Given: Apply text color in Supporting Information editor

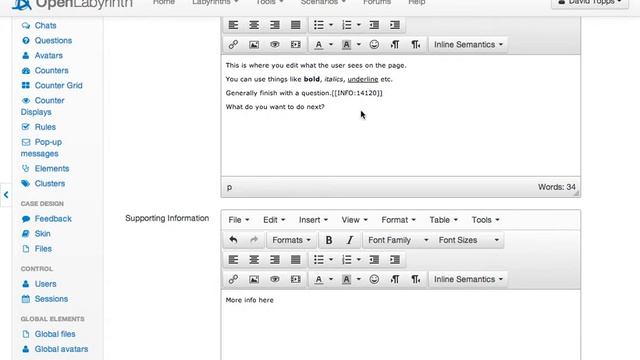Looking at the screenshot, I should [319, 279].
